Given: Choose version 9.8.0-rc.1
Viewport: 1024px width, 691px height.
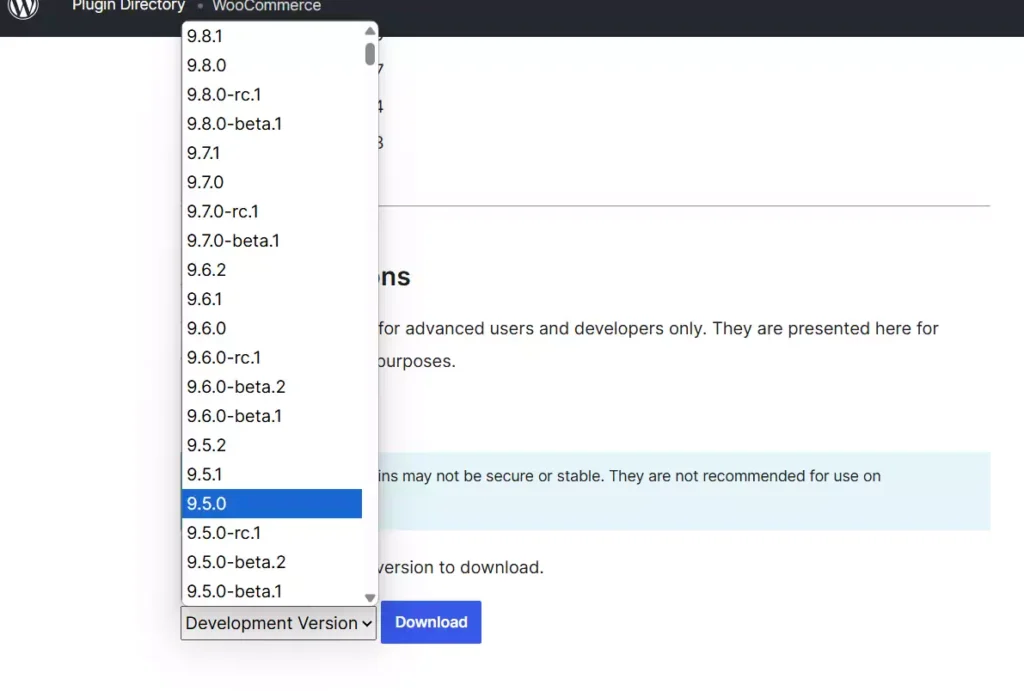Looking at the screenshot, I should click(272, 95).
